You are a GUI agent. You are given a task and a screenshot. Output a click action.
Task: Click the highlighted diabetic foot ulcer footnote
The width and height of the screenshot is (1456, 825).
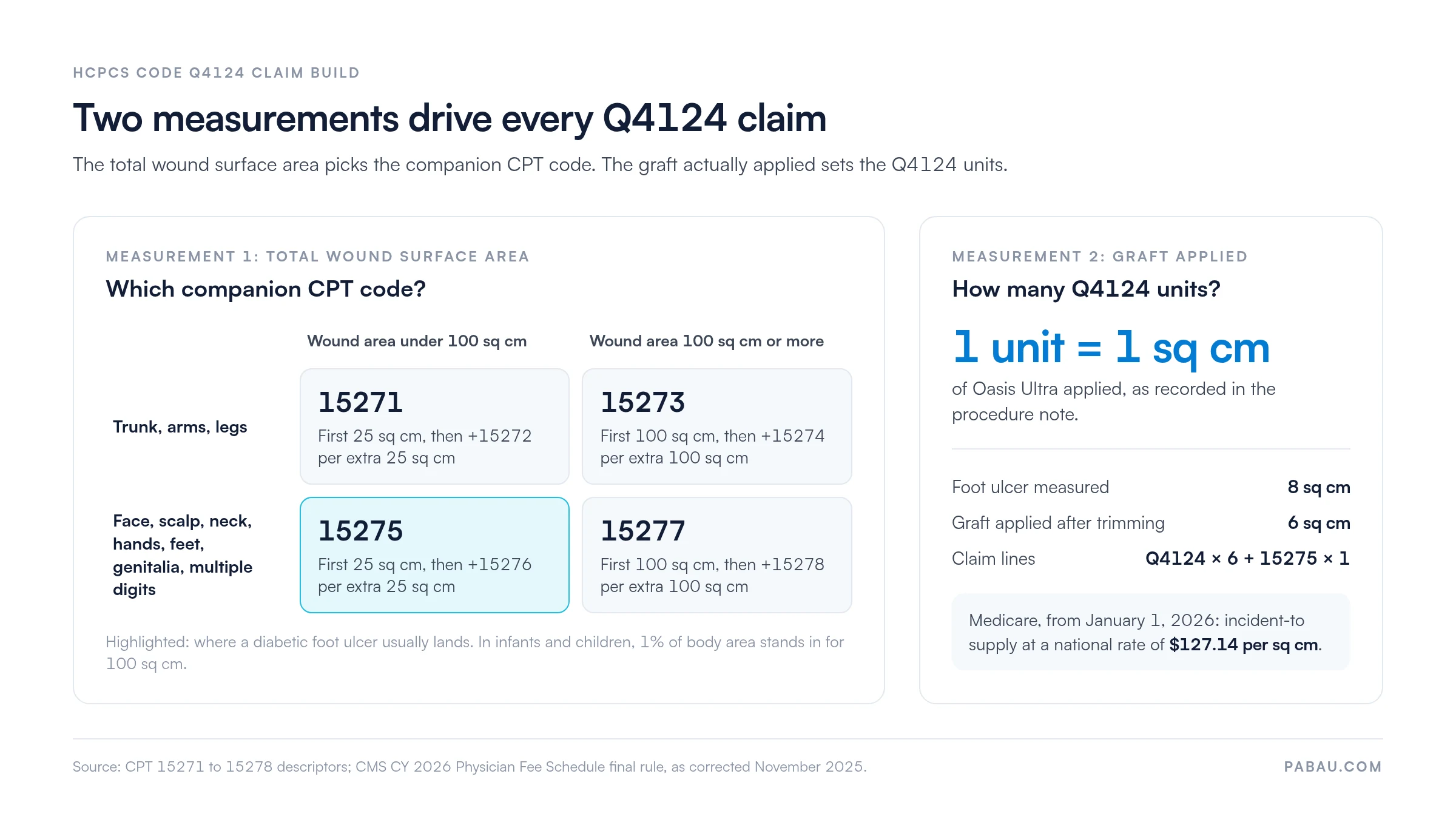pos(475,653)
